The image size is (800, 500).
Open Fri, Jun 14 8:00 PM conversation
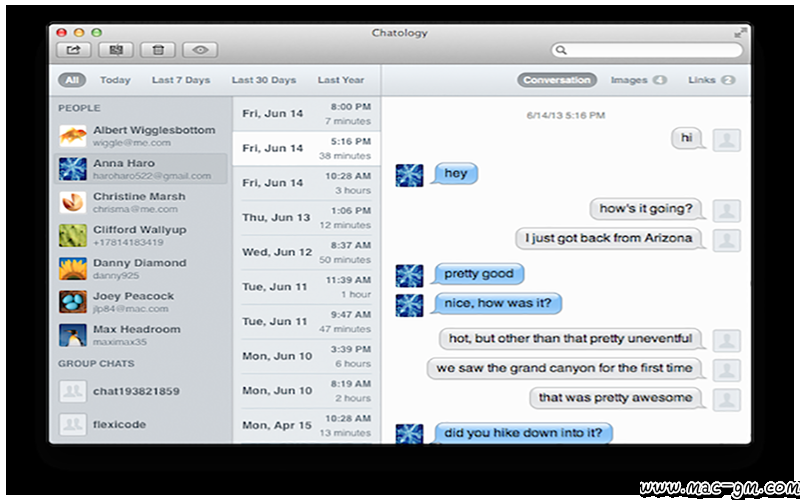click(x=307, y=114)
